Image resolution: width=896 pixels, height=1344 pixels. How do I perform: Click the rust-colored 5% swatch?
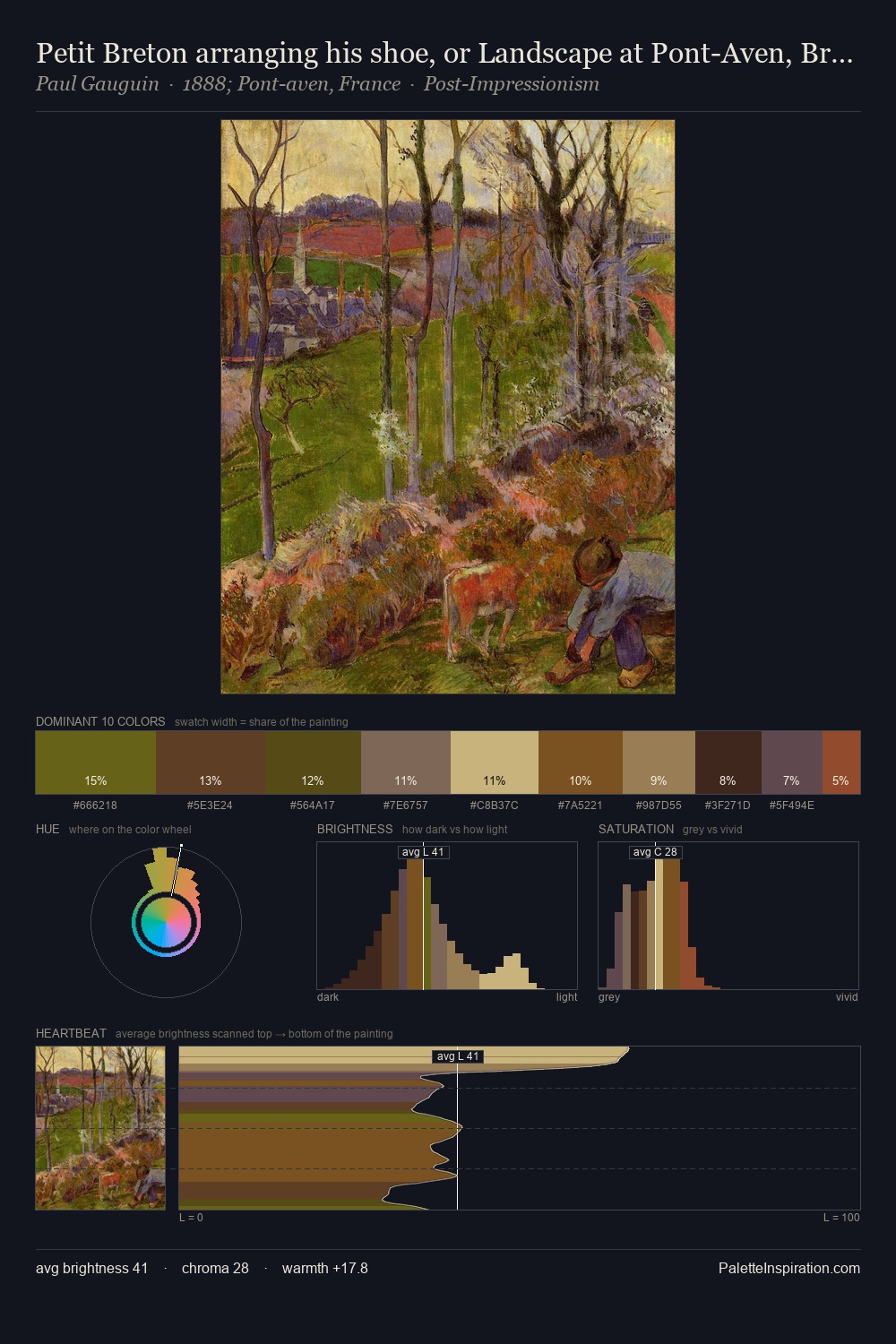(841, 762)
